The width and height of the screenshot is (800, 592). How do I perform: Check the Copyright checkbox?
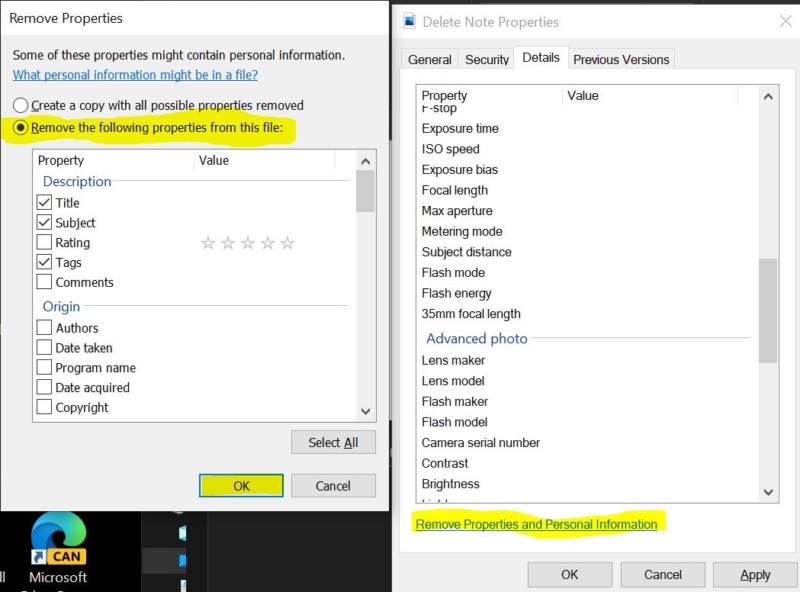coord(45,407)
